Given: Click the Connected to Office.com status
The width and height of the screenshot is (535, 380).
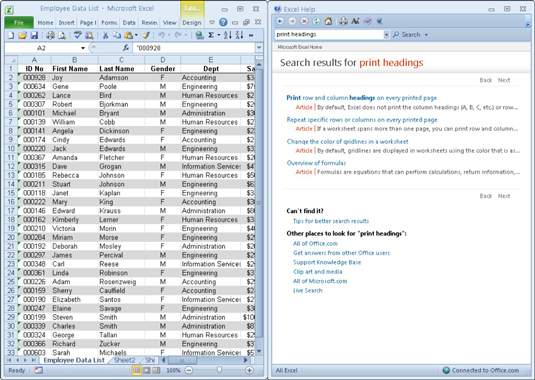Looking at the screenshot, I should pyautogui.click(x=481, y=370).
